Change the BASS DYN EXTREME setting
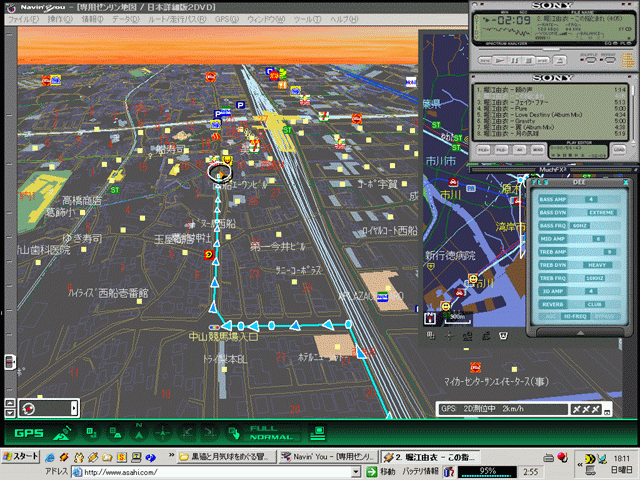This screenshot has height=480, width=640. pos(602,213)
